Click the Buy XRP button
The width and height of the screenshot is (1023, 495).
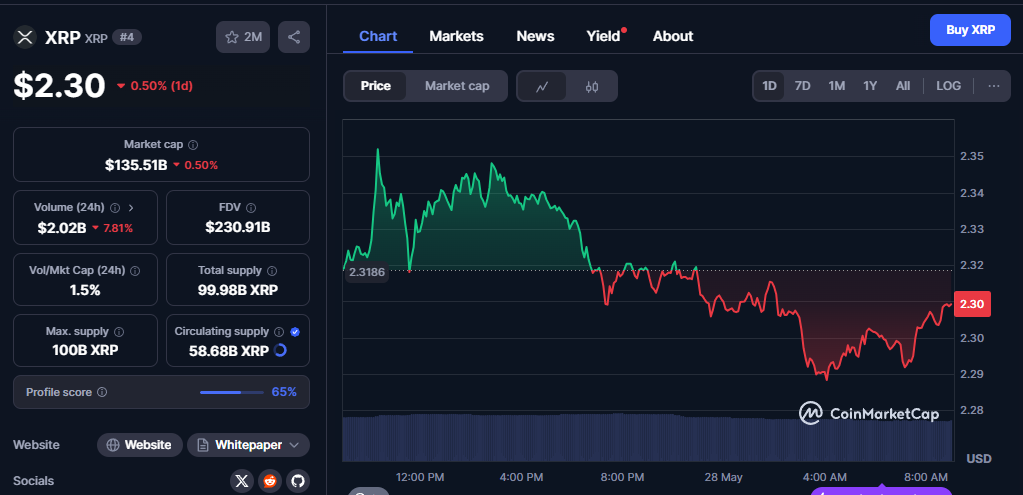(970, 30)
